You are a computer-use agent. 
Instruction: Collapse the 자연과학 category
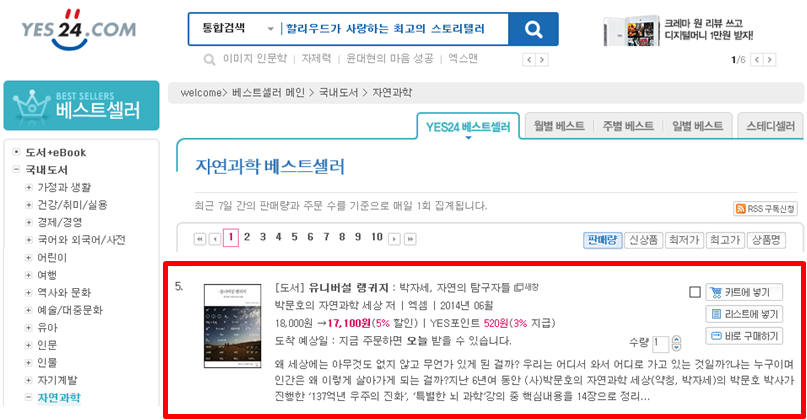(x=29, y=397)
